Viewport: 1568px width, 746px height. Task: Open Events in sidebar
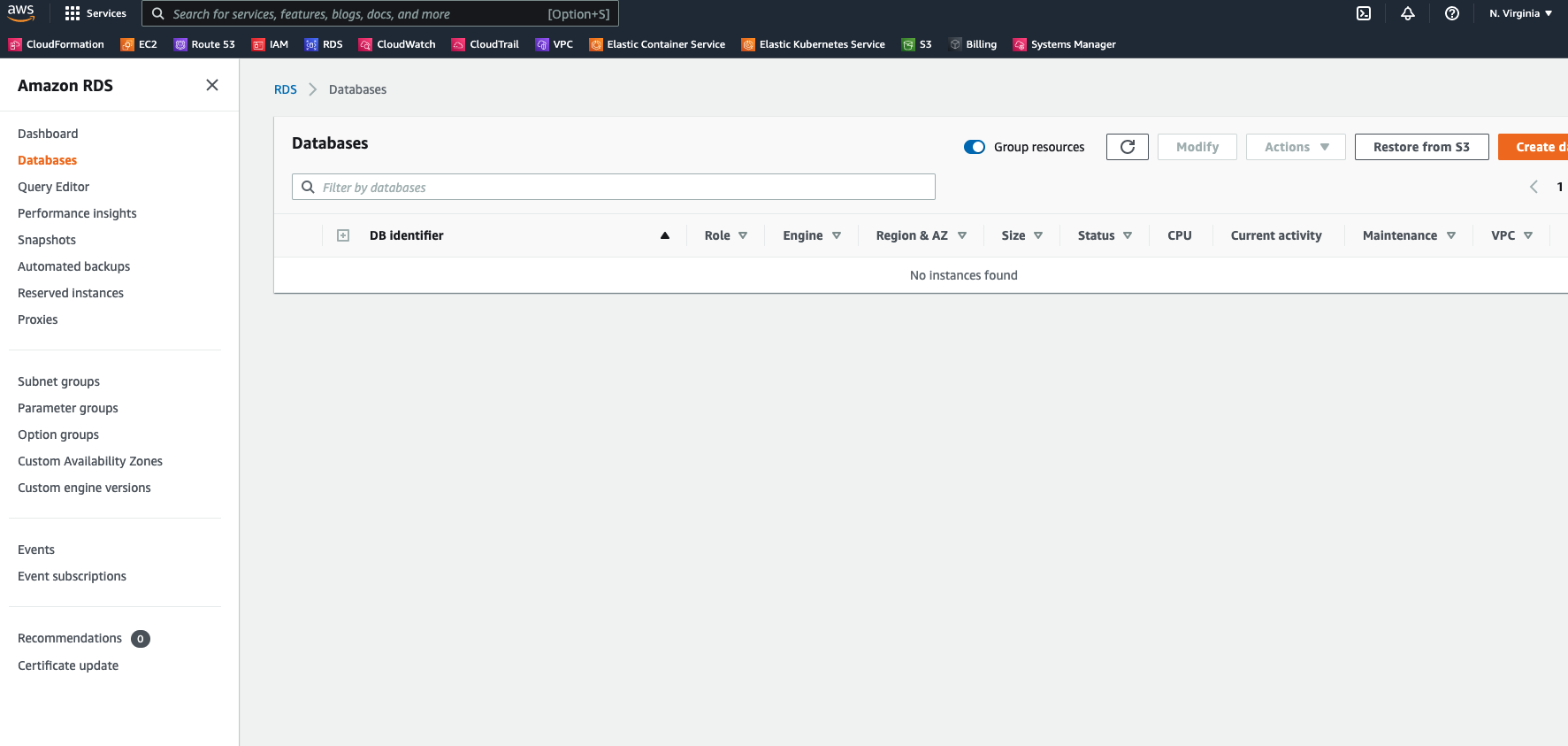pyautogui.click(x=36, y=550)
